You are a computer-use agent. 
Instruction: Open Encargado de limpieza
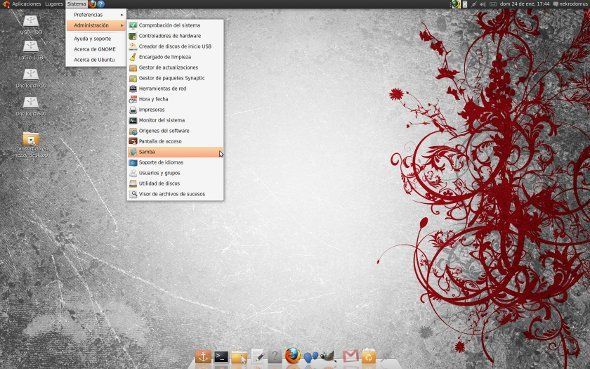click(x=175, y=57)
